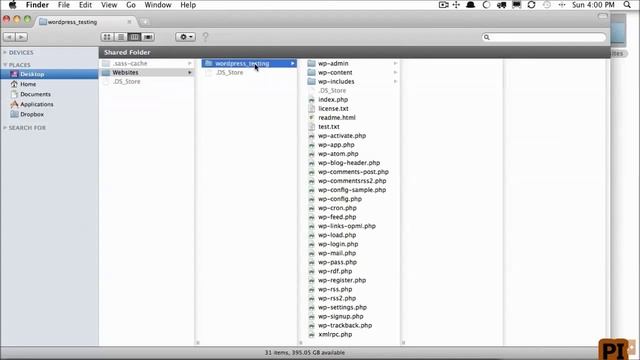The width and height of the screenshot is (640, 360).
Task: Select the wp-activate.php file
Action: [342, 136]
